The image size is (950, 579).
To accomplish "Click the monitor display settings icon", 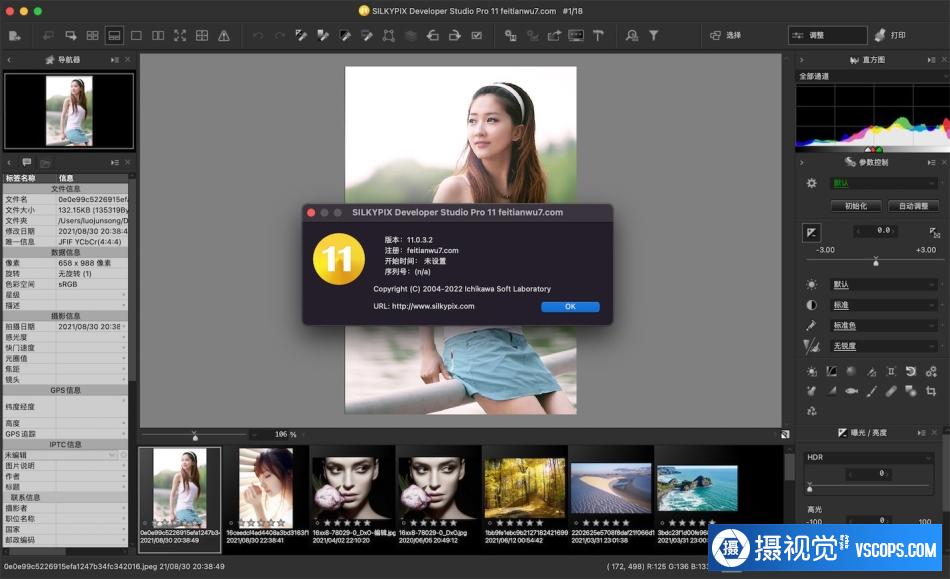I will click(576, 36).
